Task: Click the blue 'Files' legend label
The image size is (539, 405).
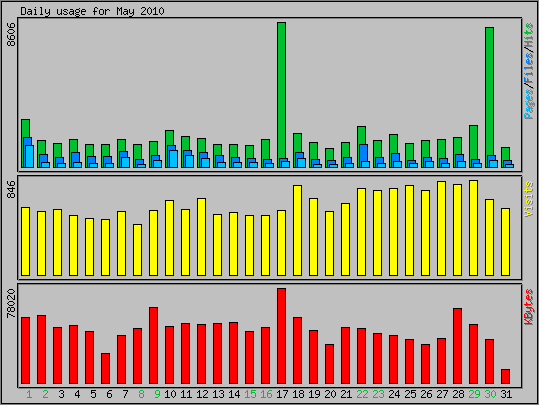Action: [529, 67]
